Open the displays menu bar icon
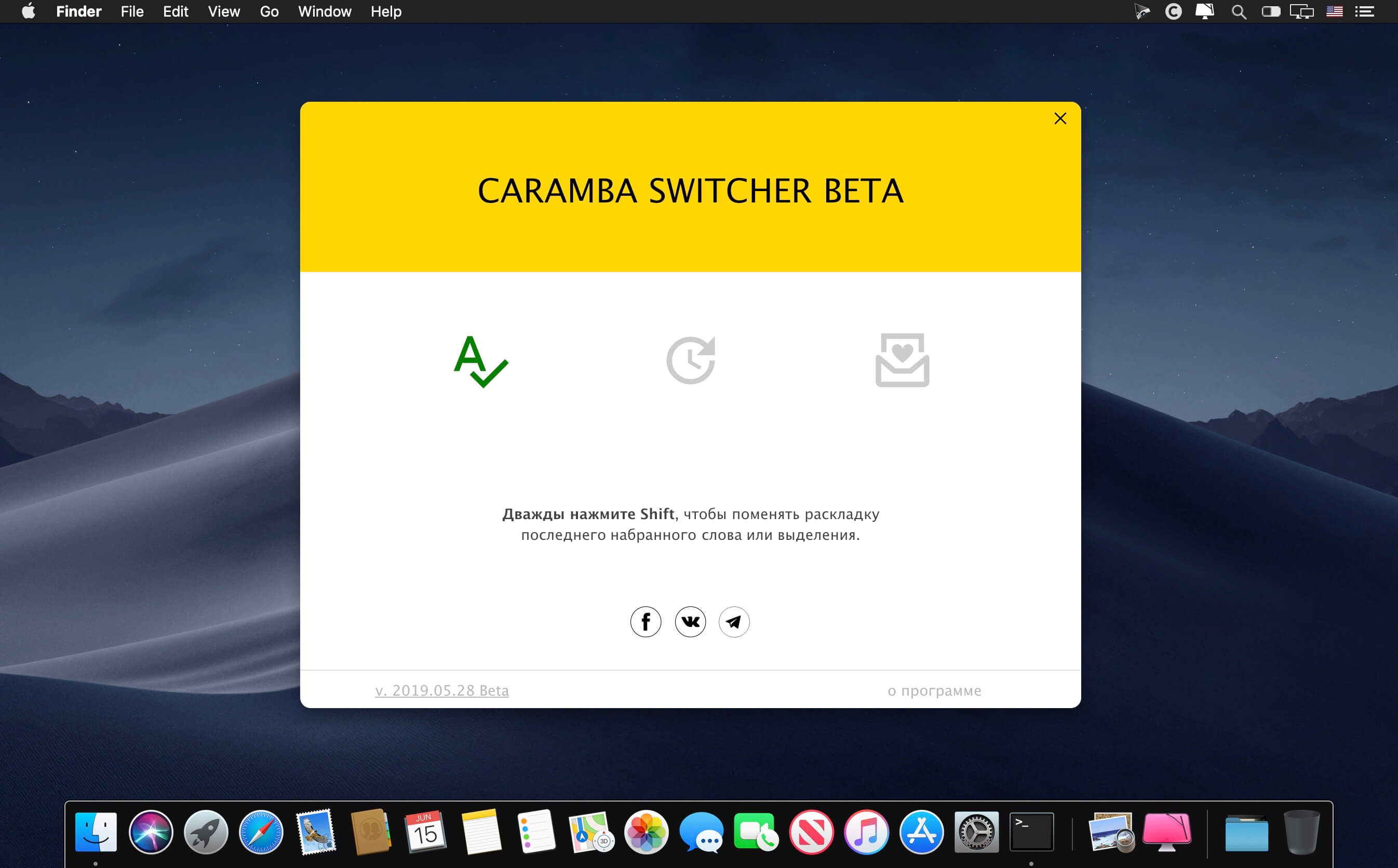 click(x=1301, y=11)
